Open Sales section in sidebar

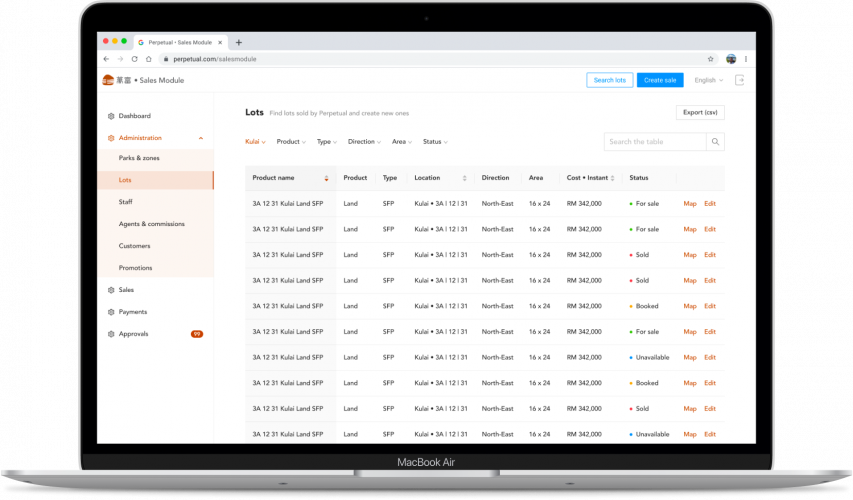pos(126,290)
